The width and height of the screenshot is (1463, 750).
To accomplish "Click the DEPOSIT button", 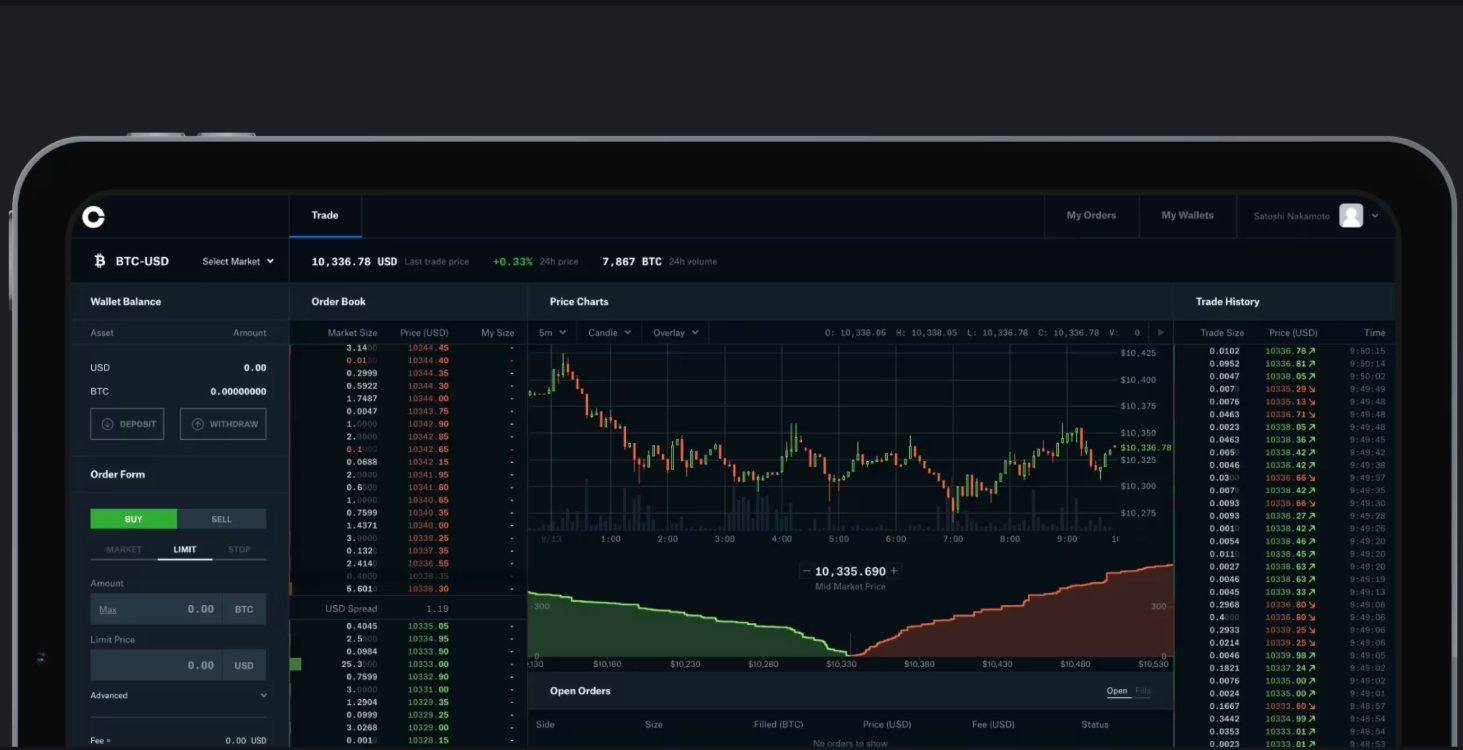I will pyautogui.click(x=127, y=424).
